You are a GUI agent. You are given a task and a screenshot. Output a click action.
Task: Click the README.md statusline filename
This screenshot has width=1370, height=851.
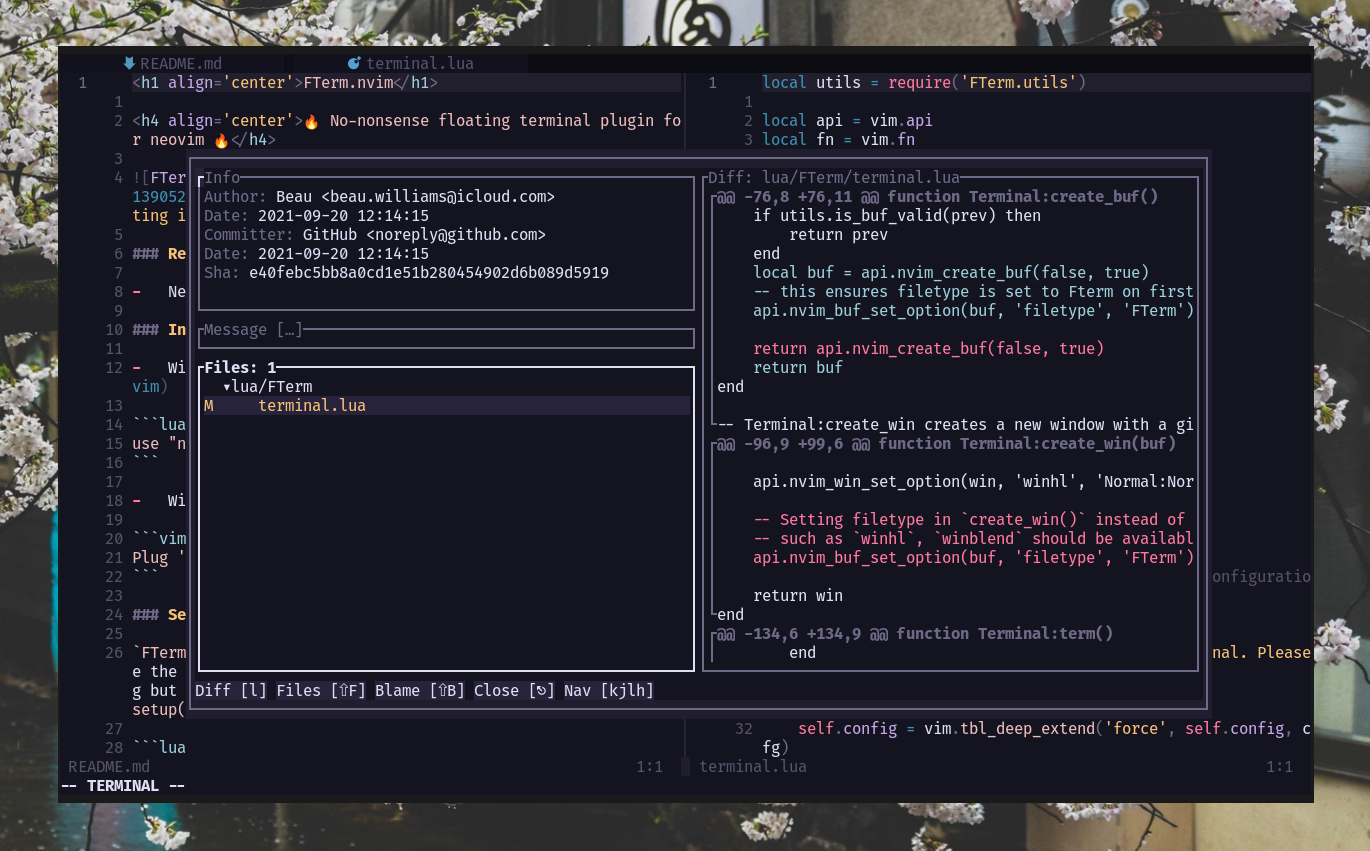point(109,767)
